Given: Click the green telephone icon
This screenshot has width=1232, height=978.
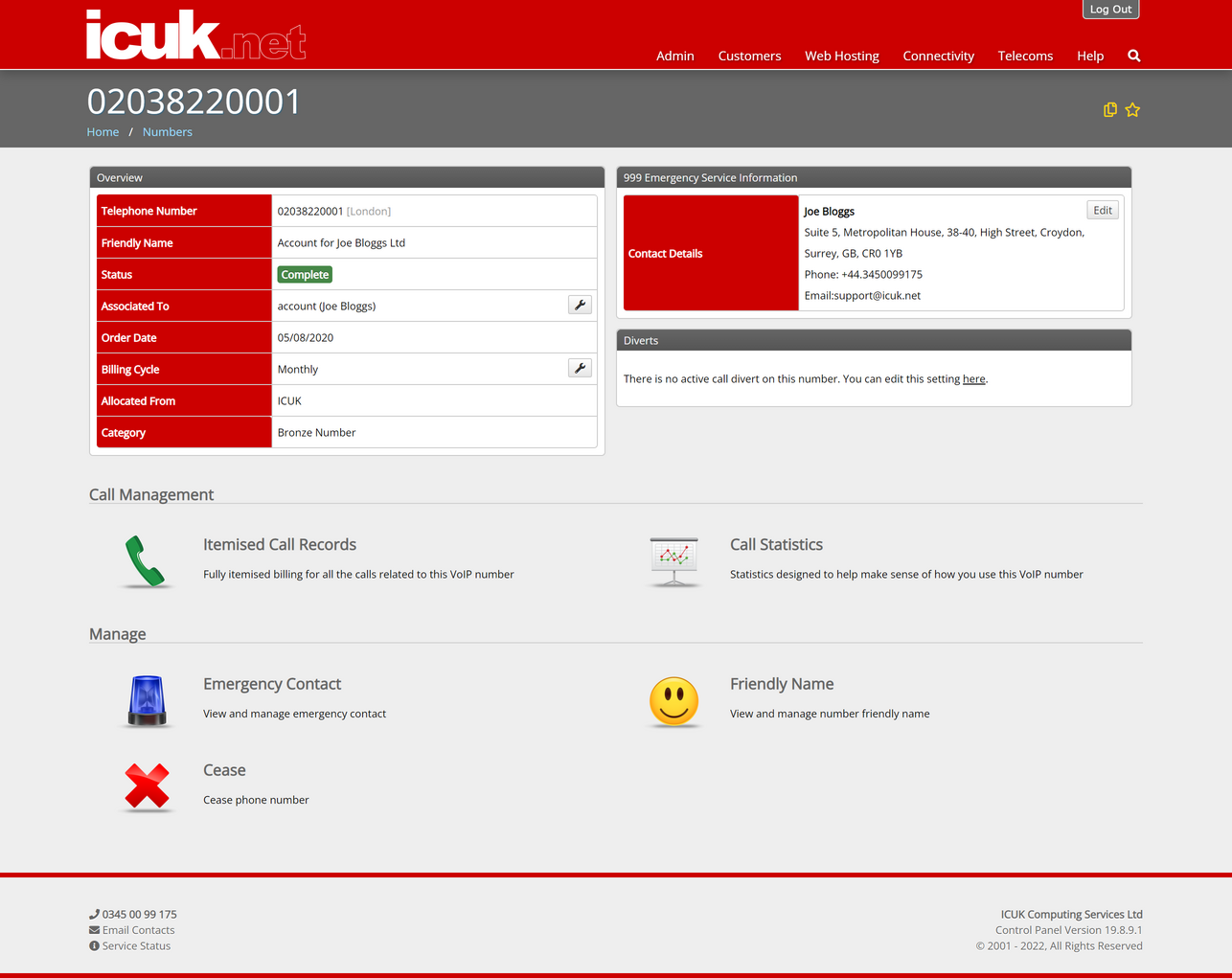Looking at the screenshot, I should pos(146,561).
